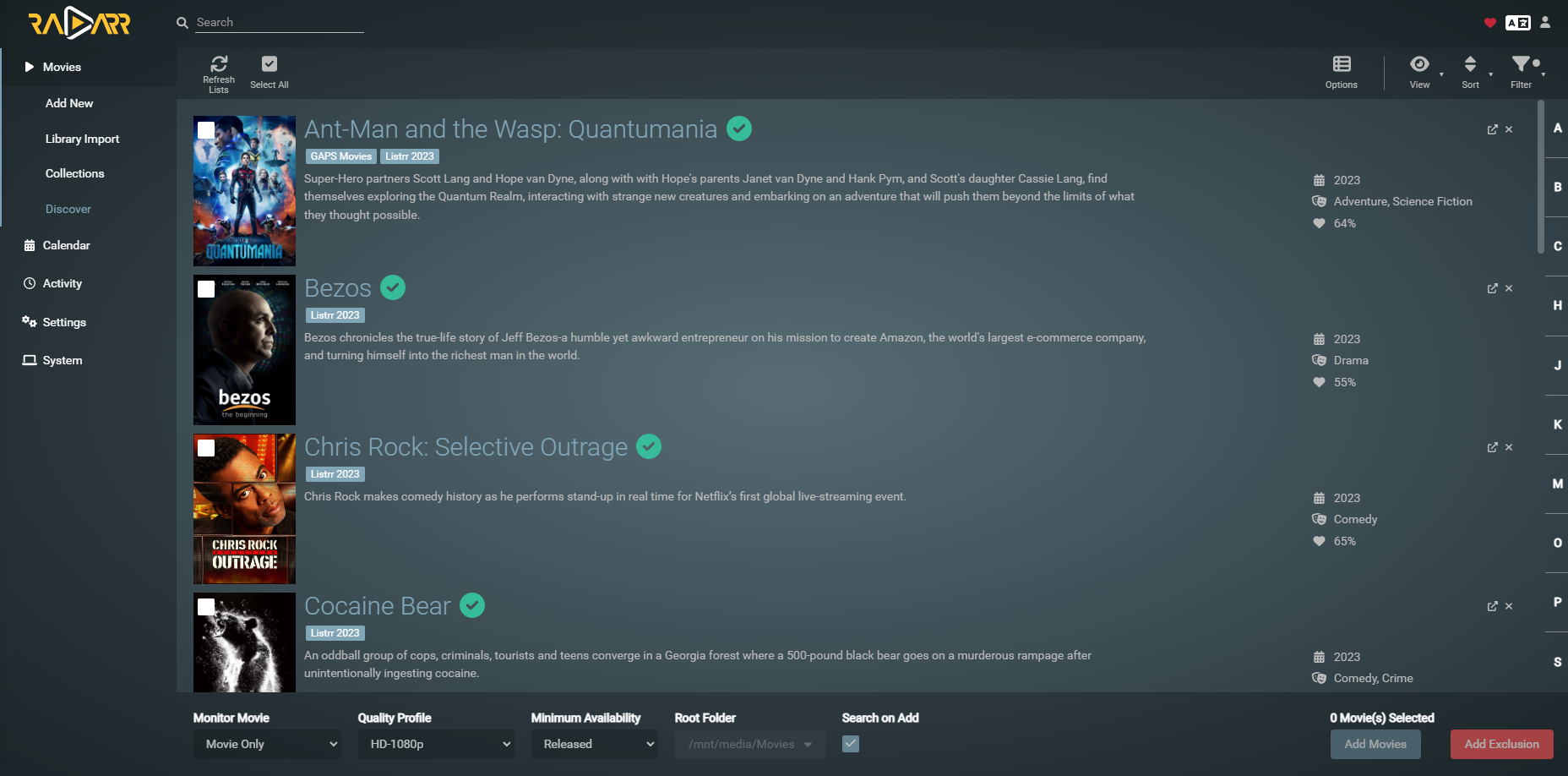Click the Add Movies button
1568x776 pixels.
pyautogui.click(x=1375, y=744)
